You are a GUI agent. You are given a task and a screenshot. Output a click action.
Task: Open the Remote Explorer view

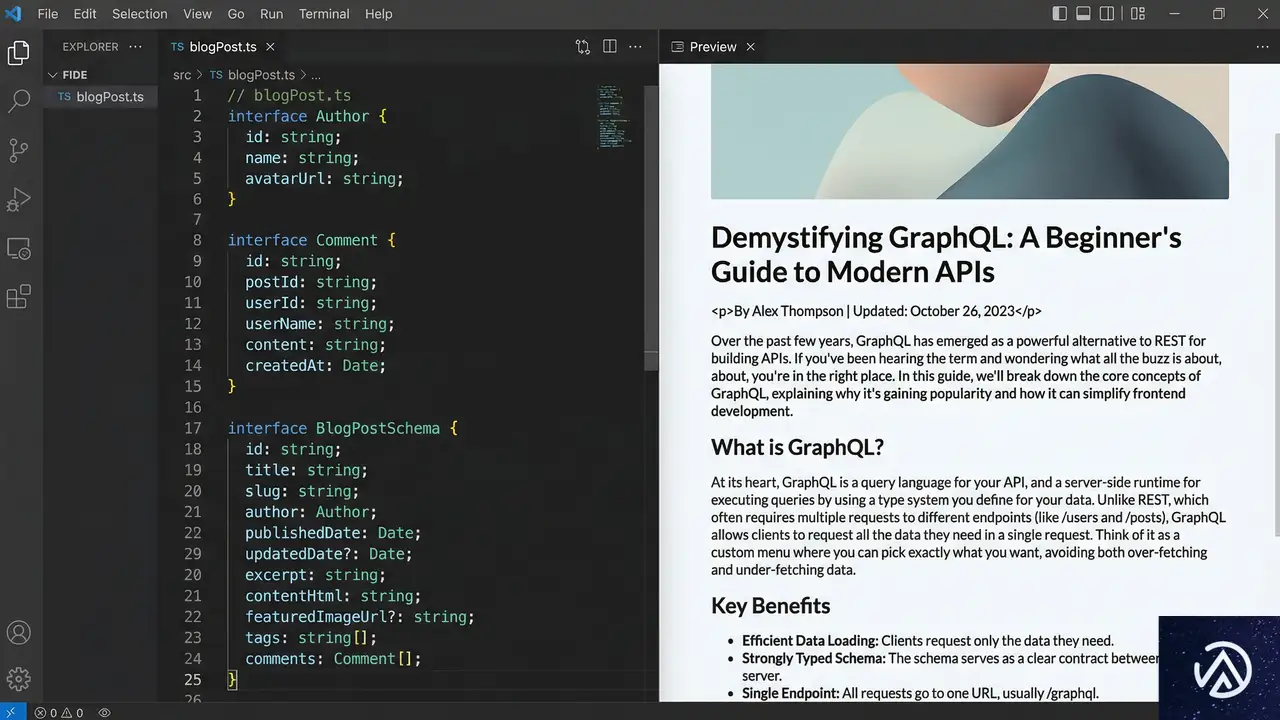(x=19, y=248)
